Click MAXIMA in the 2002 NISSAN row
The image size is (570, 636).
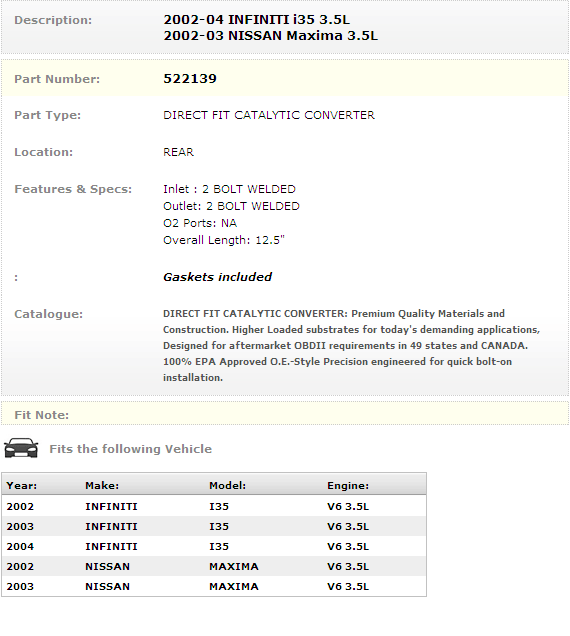click(x=234, y=567)
